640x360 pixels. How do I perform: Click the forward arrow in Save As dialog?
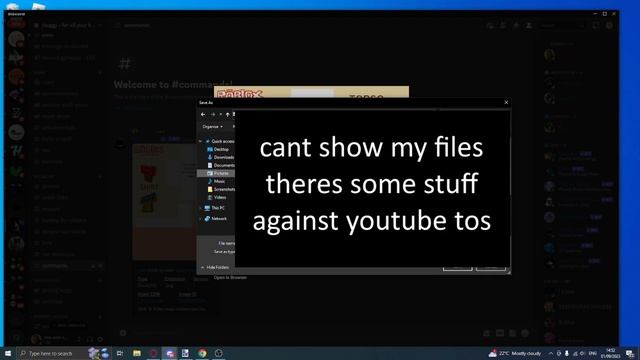point(213,115)
